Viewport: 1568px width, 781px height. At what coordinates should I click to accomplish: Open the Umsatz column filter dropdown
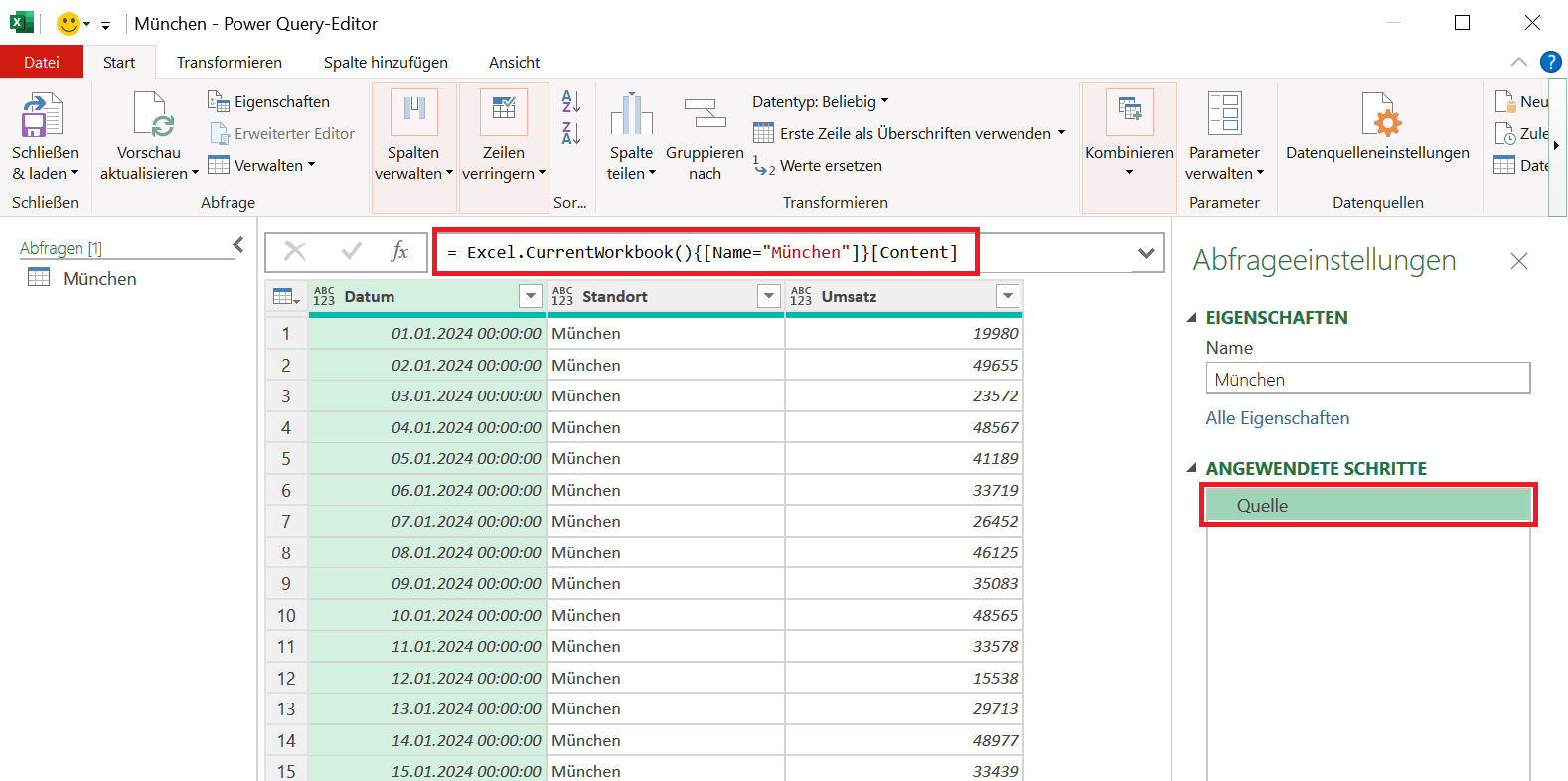(1008, 296)
